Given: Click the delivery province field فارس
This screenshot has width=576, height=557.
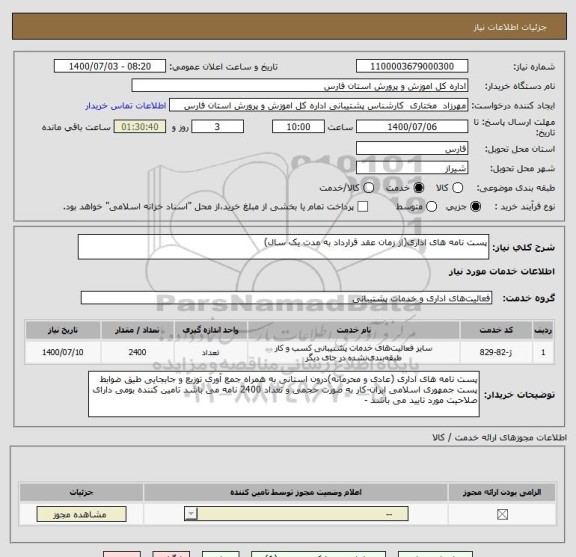Looking at the screenshot, I should pyautogui.click(x=412, y=148).
